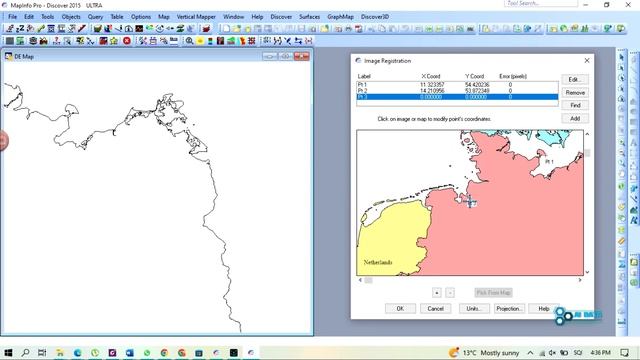The image size is (640, 360).
Task: Select control point row Pt 1
Action: point(457,84)
